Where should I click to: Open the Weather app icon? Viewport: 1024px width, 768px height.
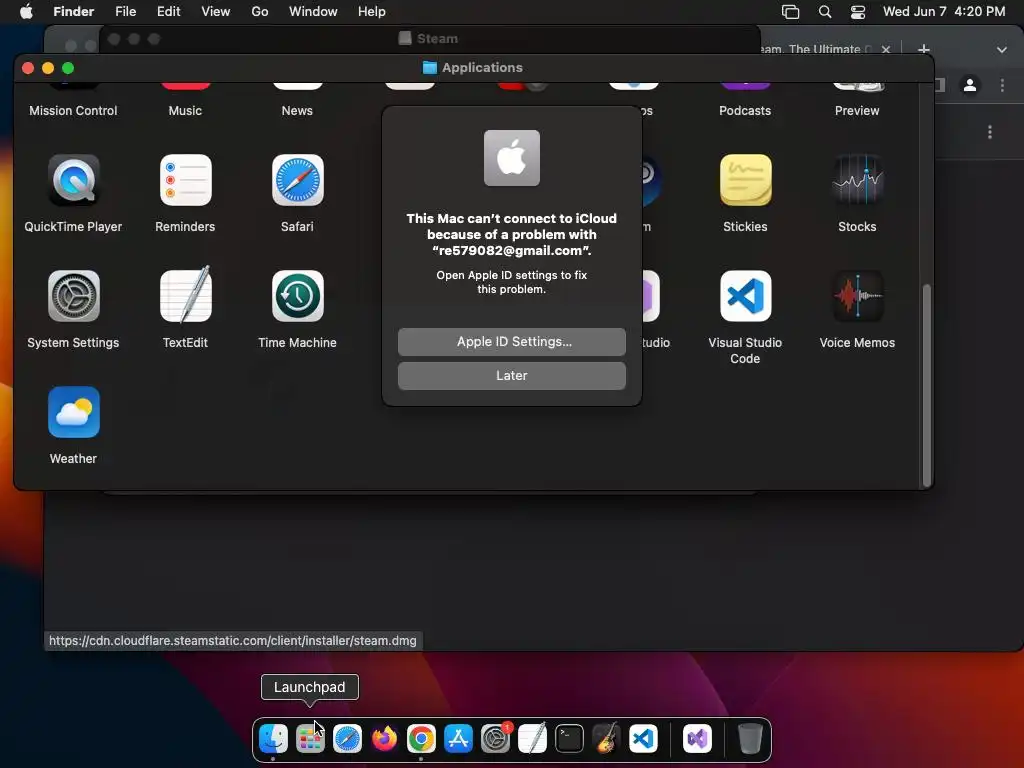73,412
